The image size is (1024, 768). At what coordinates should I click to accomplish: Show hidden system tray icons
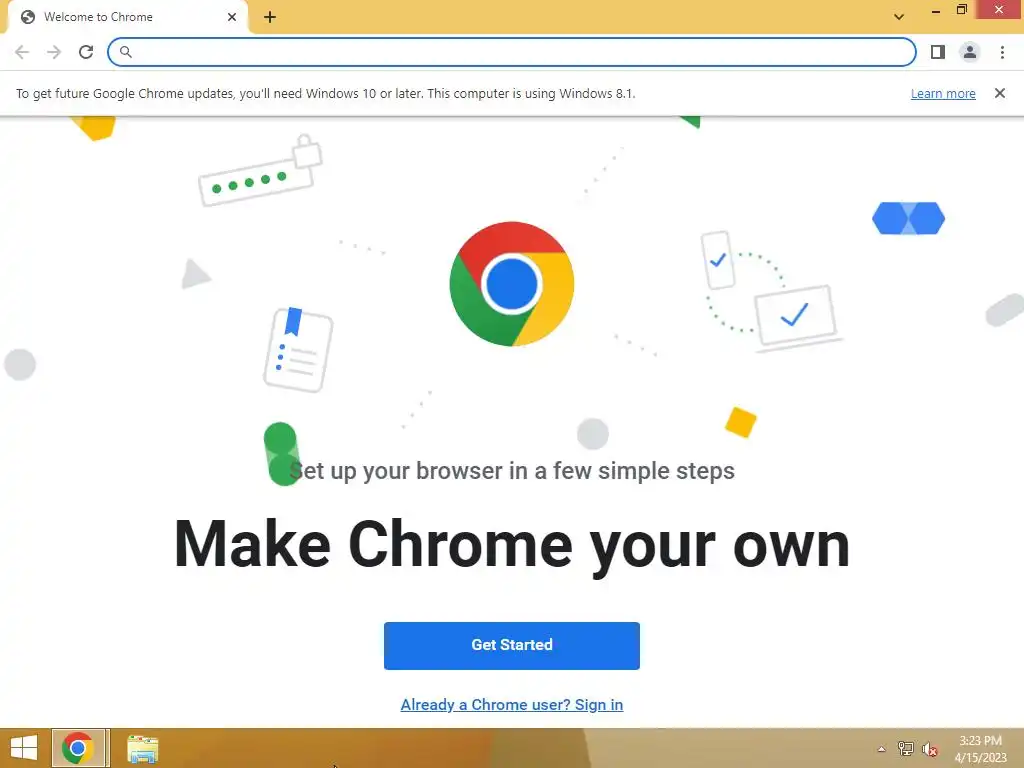tap(882, 749)
